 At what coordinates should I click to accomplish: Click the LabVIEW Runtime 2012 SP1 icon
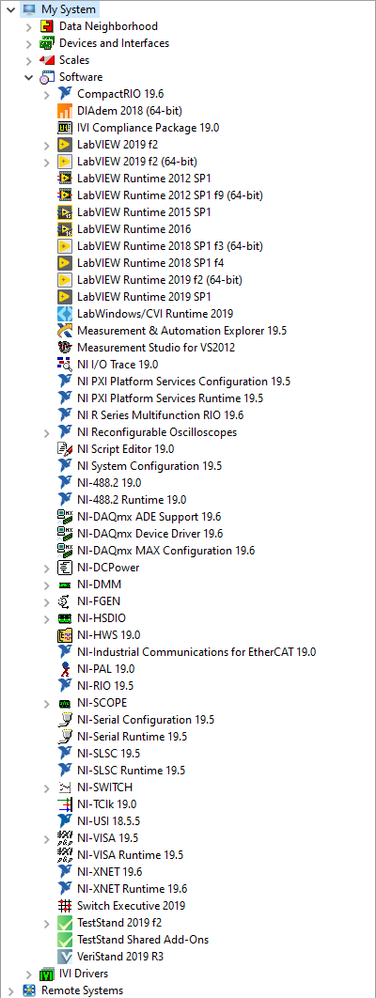click(x=65, y=178)
